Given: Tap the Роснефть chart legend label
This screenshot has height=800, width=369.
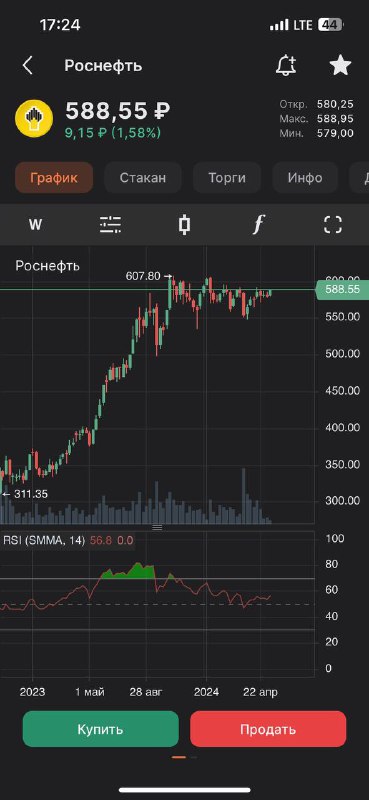Looking at the screenshot, I should coord(47,266).
